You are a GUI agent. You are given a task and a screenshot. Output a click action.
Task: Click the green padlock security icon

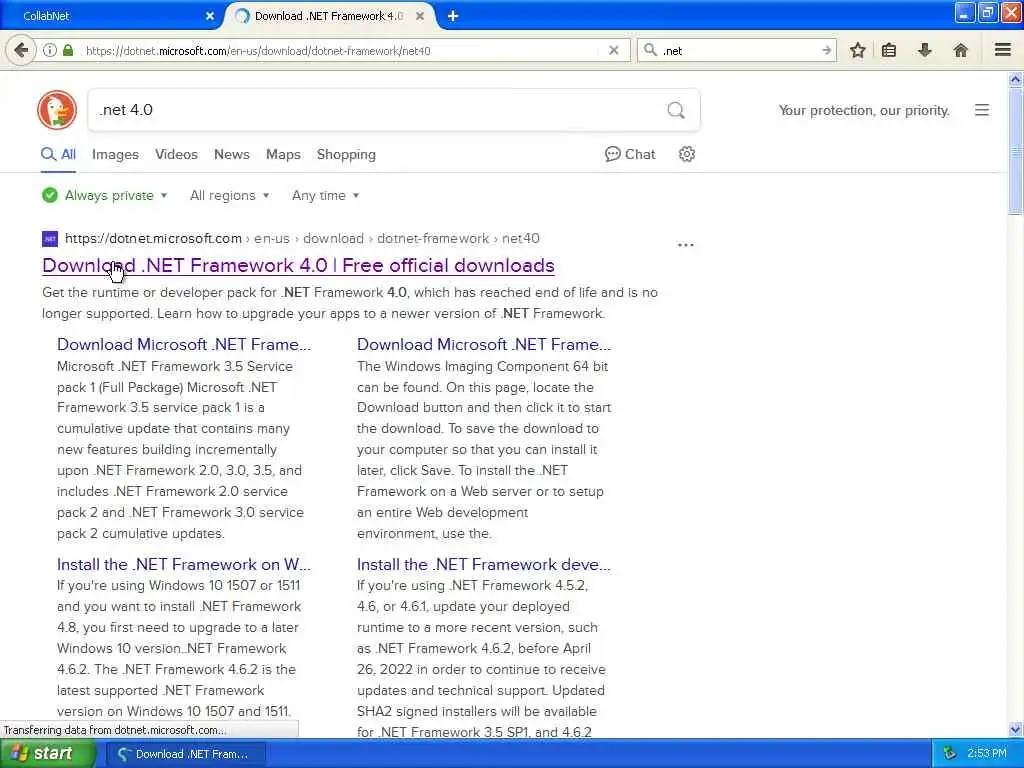pos(68,50)
